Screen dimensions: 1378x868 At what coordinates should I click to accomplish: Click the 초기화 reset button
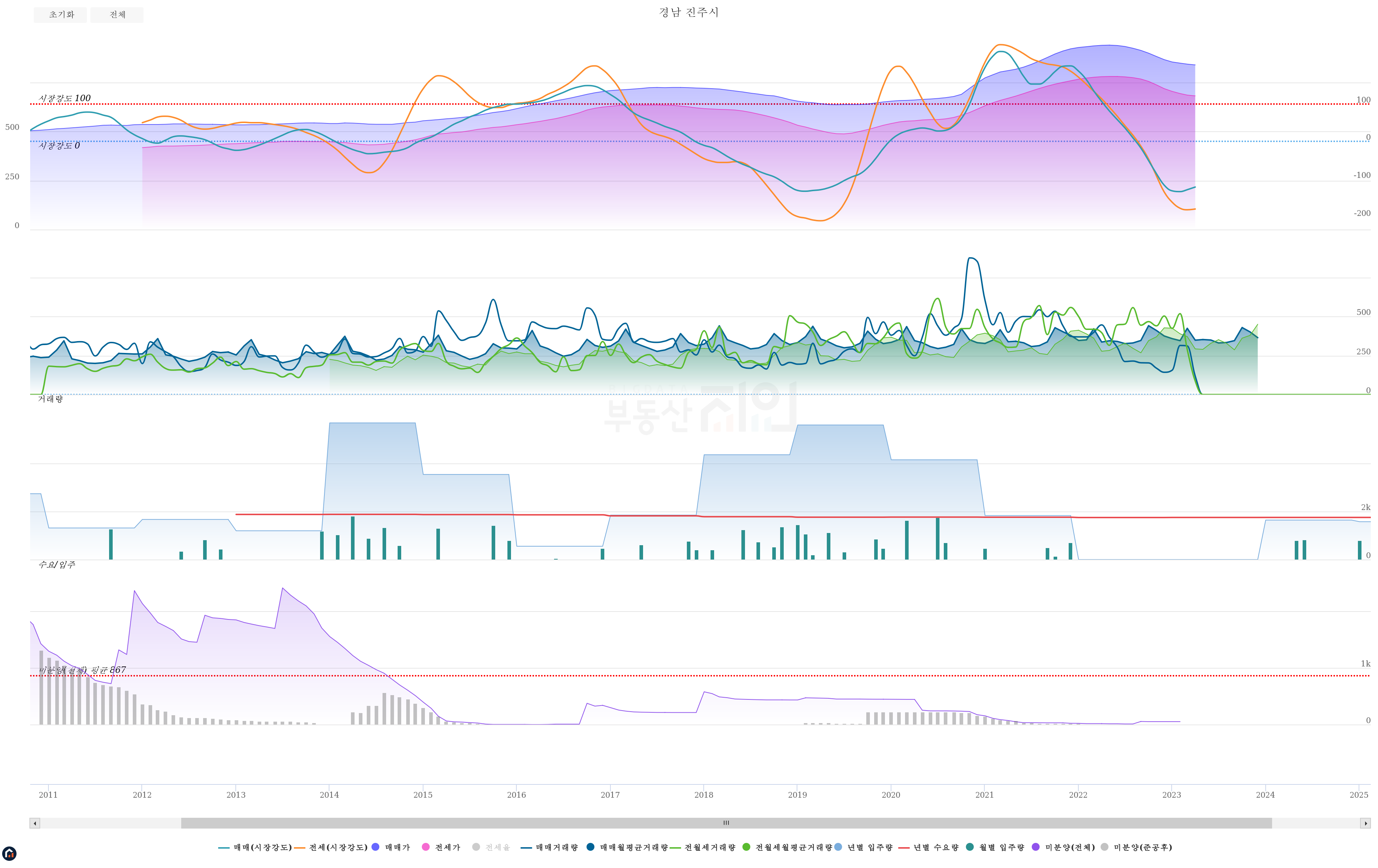tap(60, 15)
